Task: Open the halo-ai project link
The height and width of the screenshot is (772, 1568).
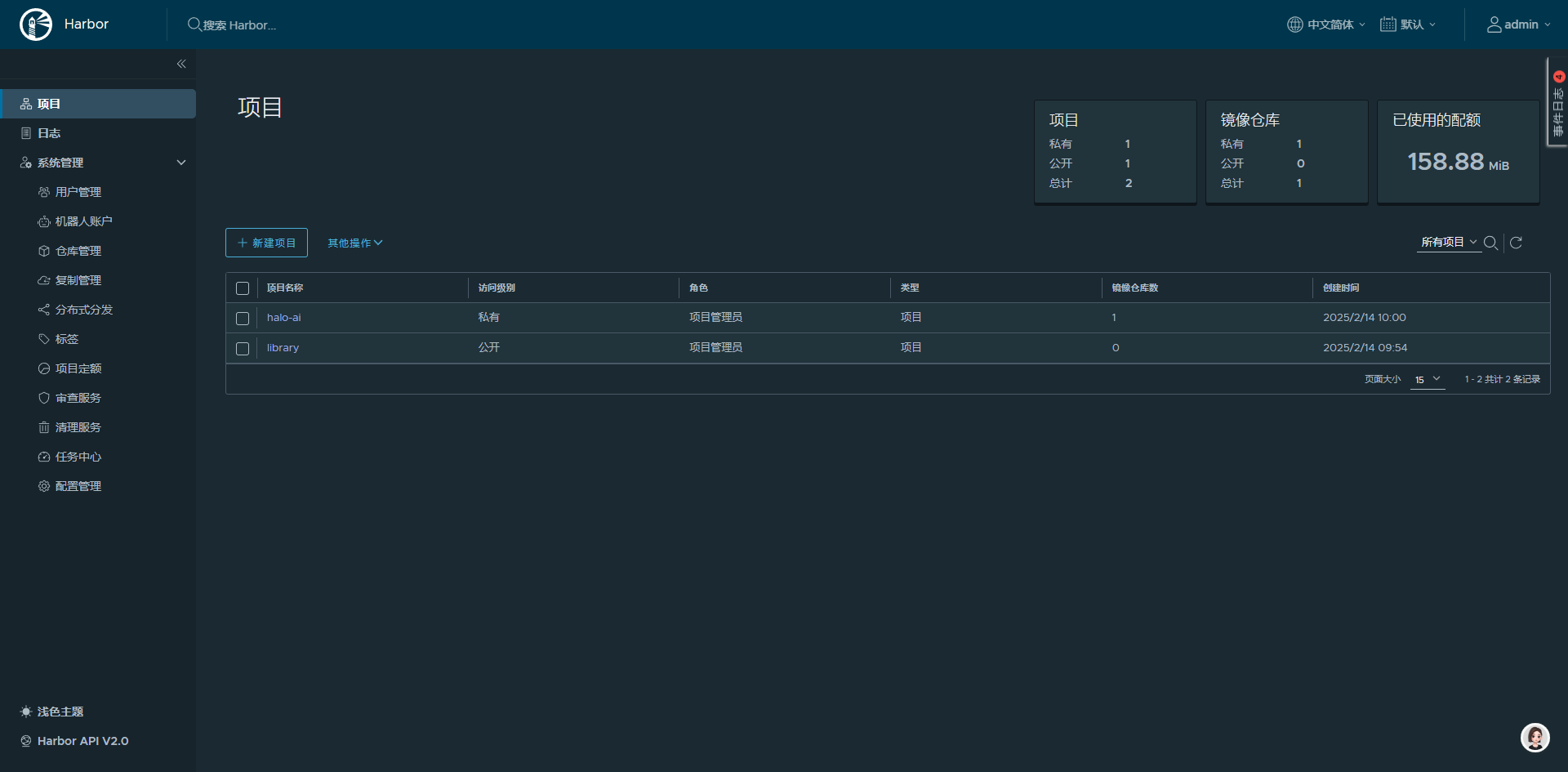Action: pos(283,318)
